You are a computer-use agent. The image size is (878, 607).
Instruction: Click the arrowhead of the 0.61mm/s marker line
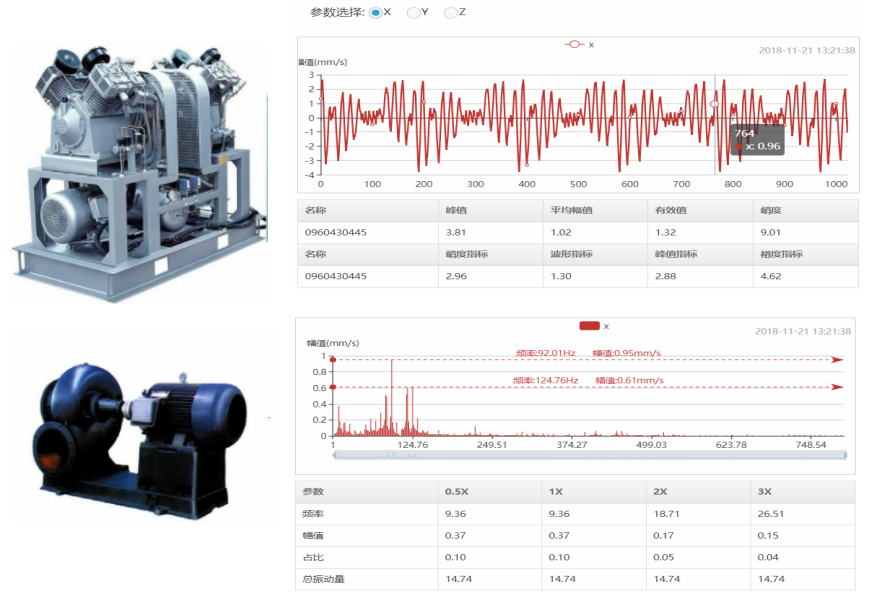[x=837, y=387]
